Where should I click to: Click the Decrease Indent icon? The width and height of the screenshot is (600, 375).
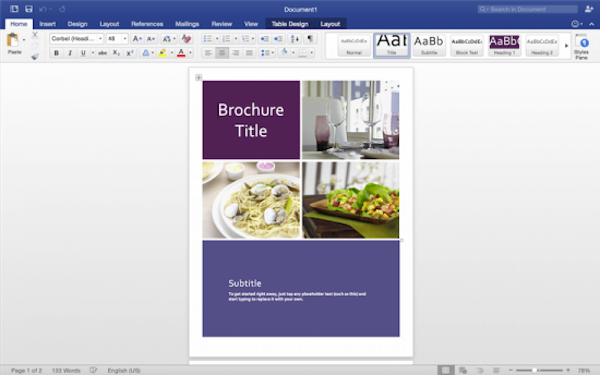coord(264,39)
